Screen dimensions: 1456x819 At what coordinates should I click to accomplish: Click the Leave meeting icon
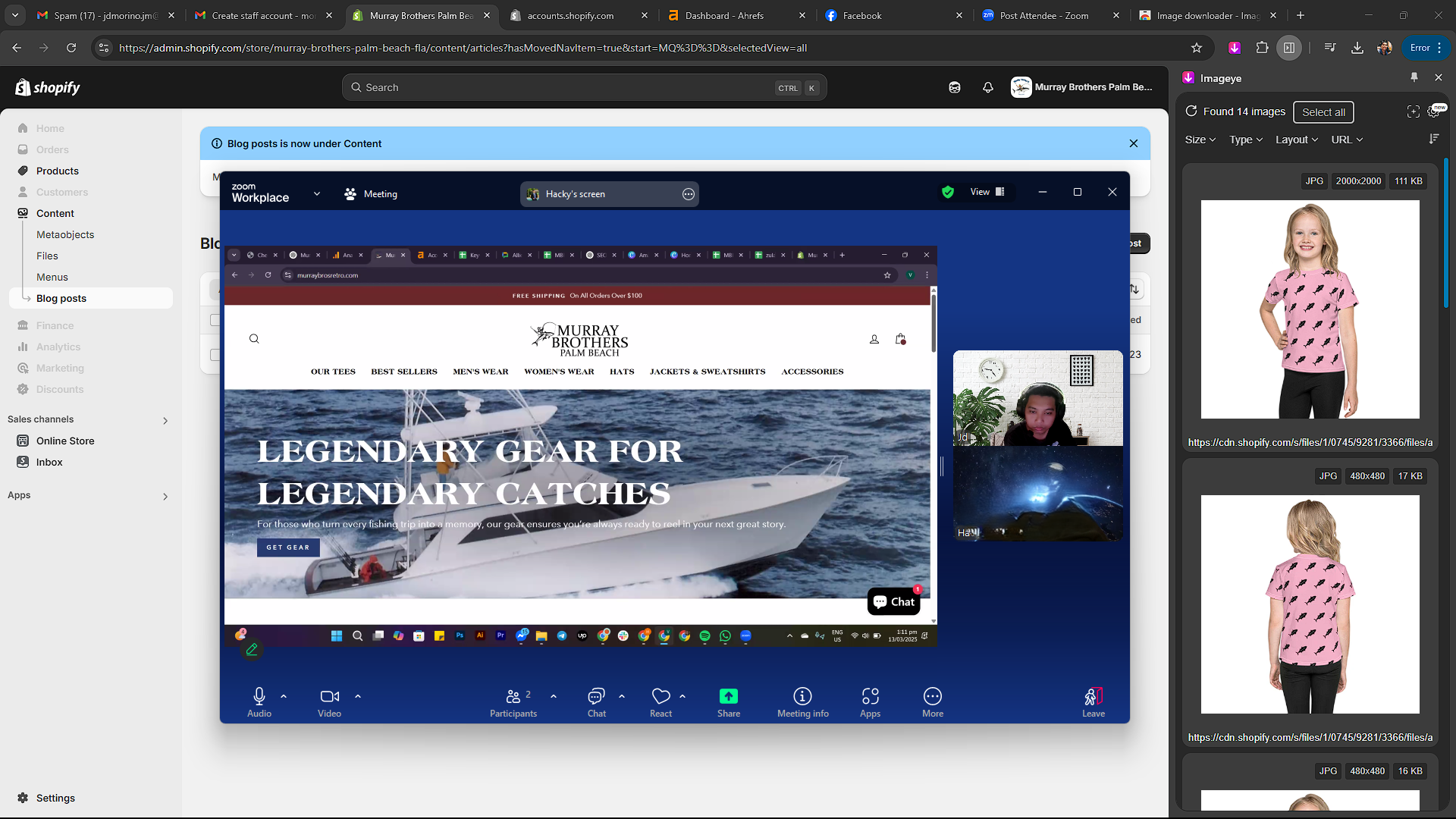pyautogui.click(x=1093, y=696)
